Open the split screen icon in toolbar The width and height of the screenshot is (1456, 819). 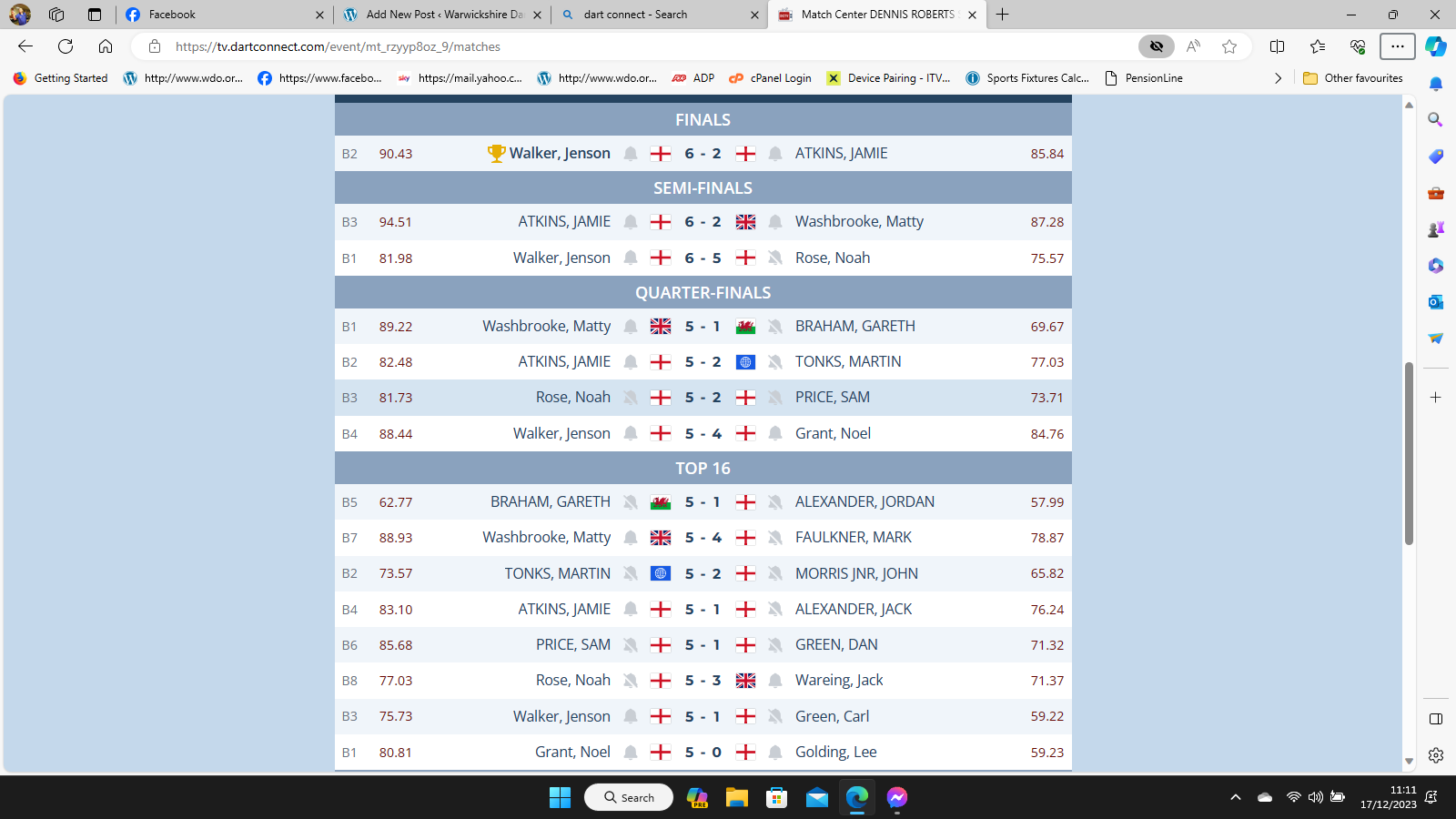tap(1277, 46)
